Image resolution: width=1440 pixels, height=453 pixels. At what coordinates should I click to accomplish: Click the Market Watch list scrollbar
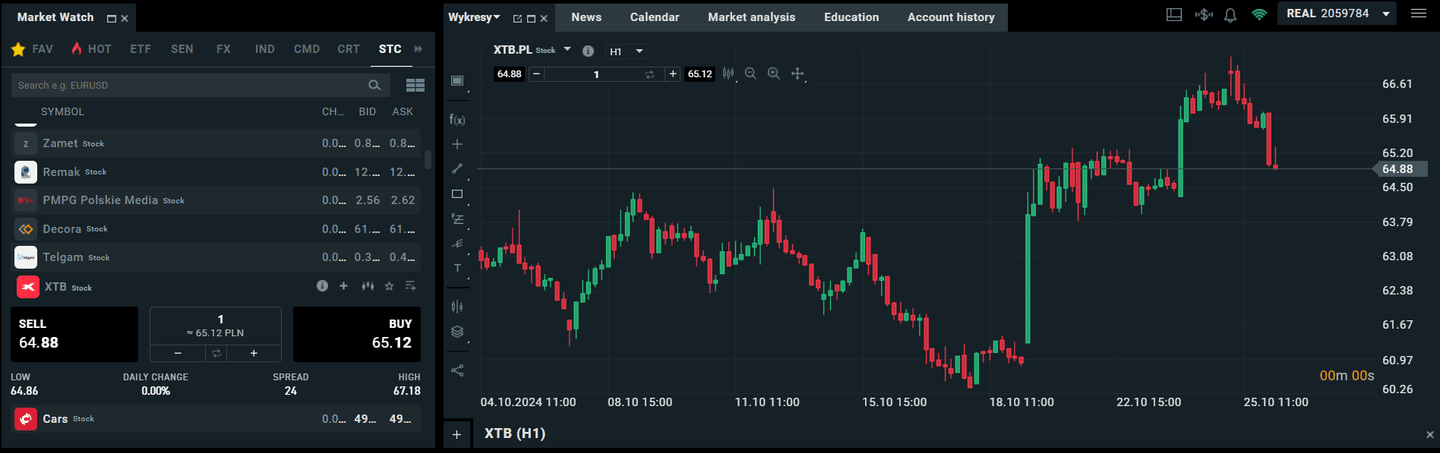(428, 160)
